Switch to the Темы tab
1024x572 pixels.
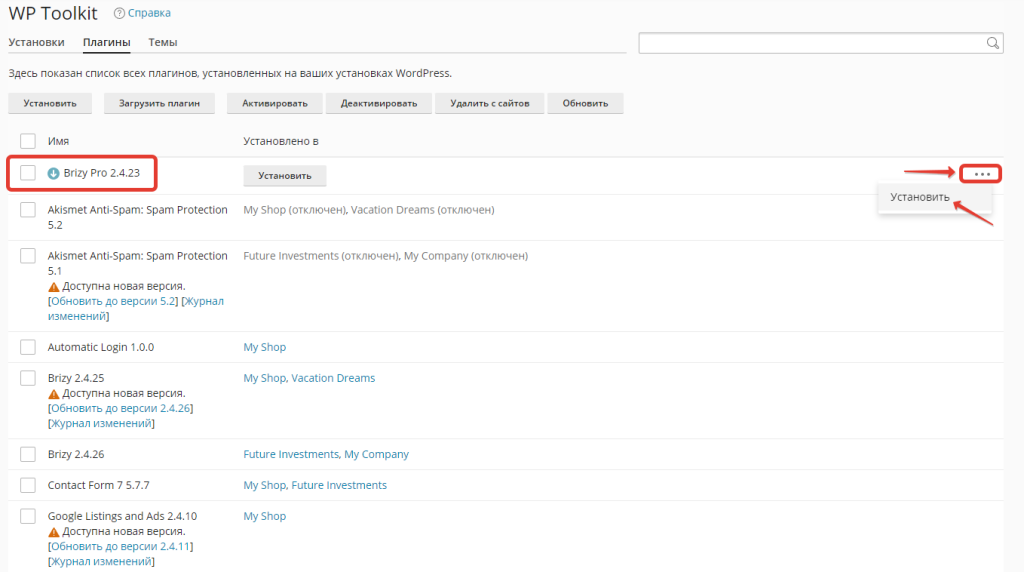click(x=163, y=42)
